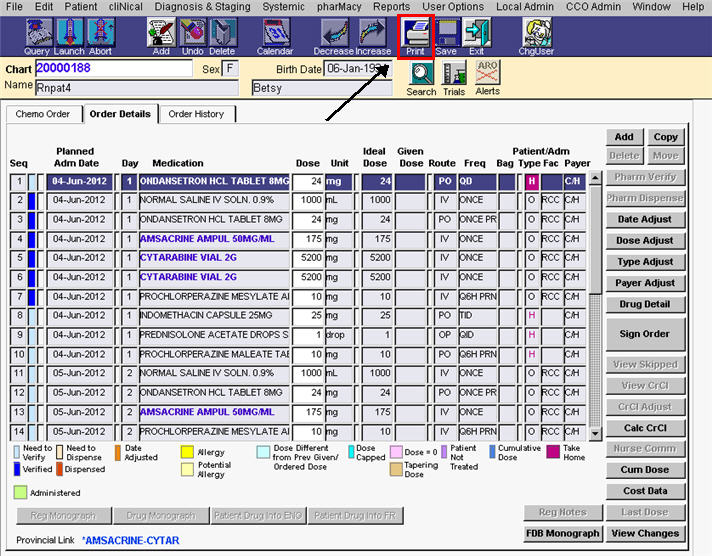The width and height of the screenshot is (712, 556).
Task: Click the Verified blue status box in row 6
Action: click(x=31, y=277)
